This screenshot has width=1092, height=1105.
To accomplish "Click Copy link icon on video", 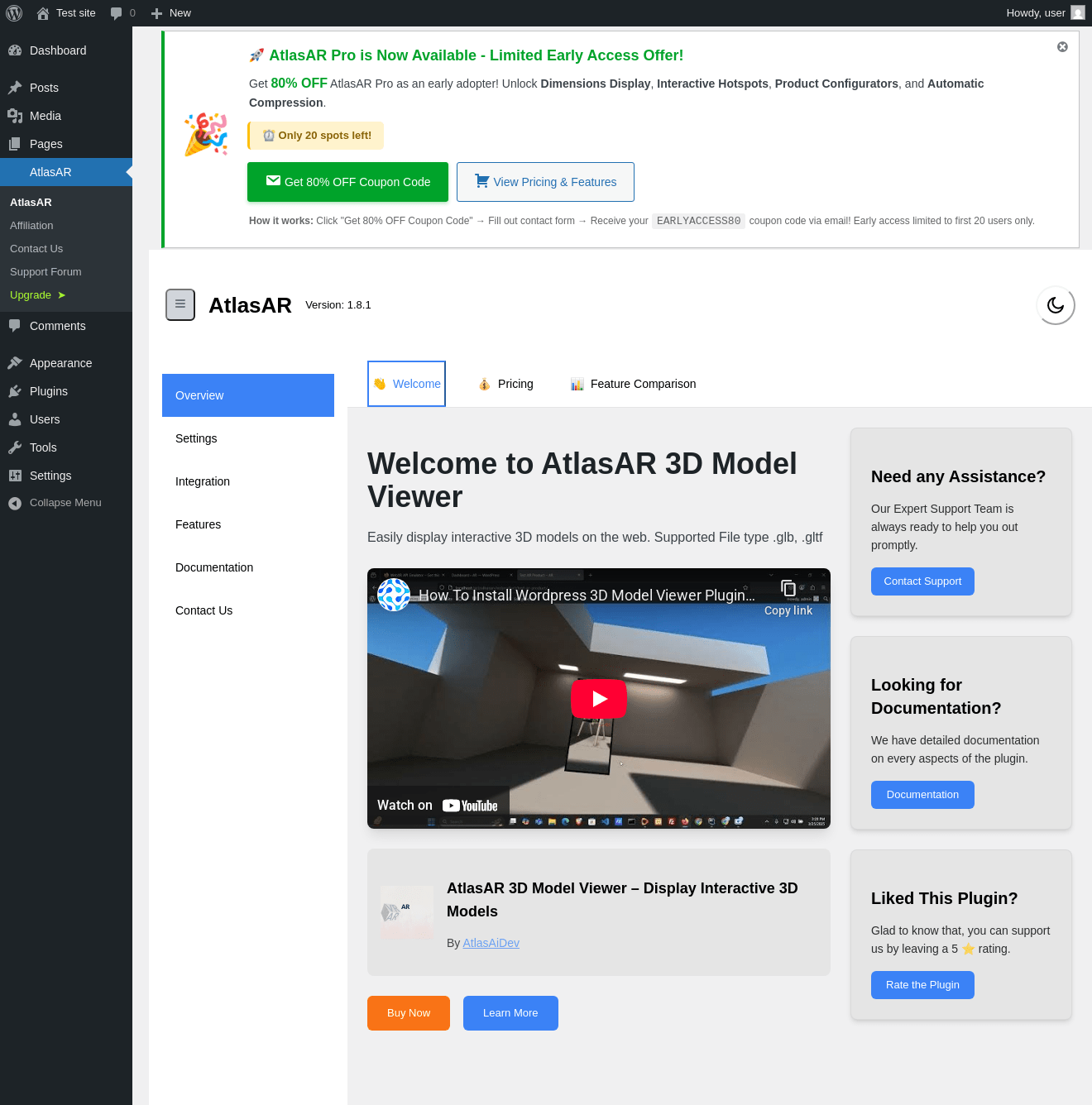I will click(788, 597).
